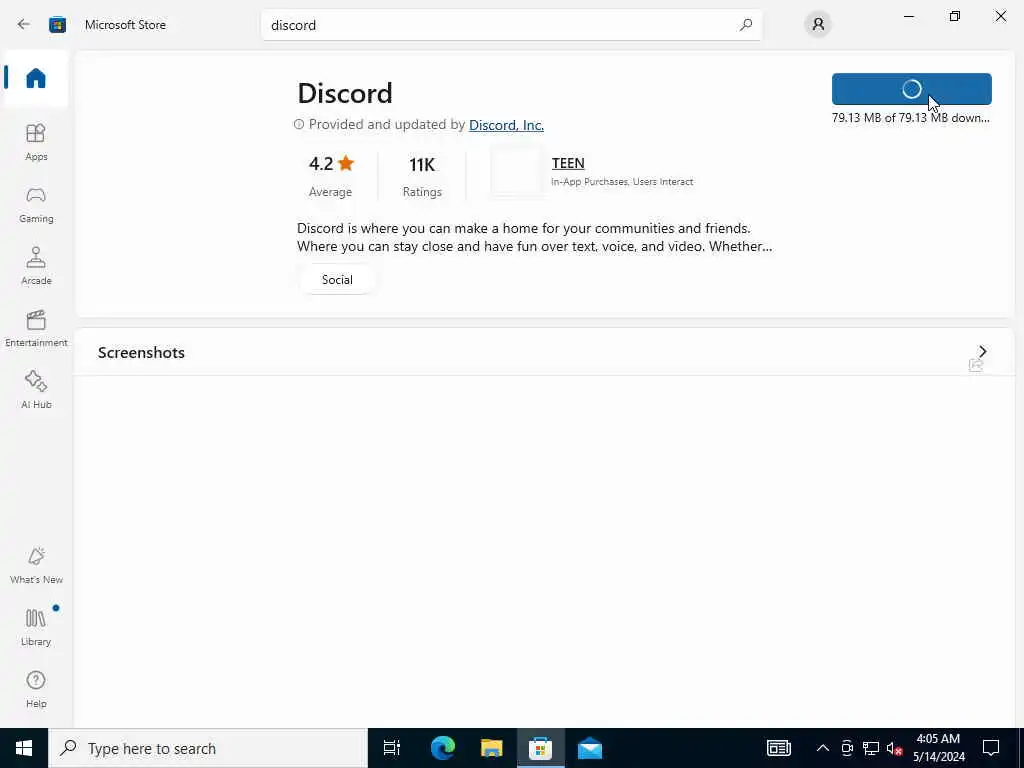Open the Home section in sidebar

[x=36, y=78]
